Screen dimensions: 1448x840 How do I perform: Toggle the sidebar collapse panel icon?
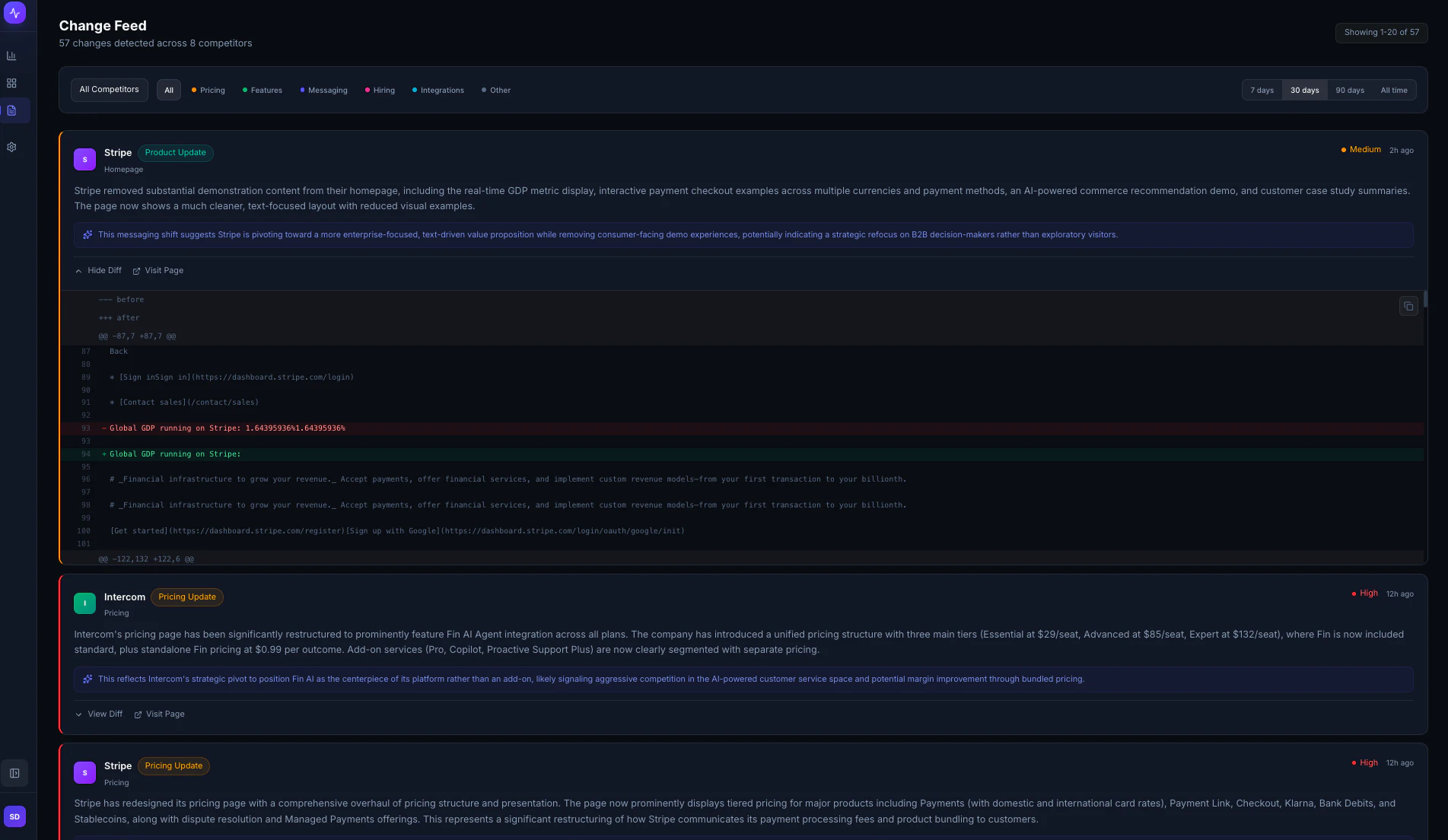14,773
